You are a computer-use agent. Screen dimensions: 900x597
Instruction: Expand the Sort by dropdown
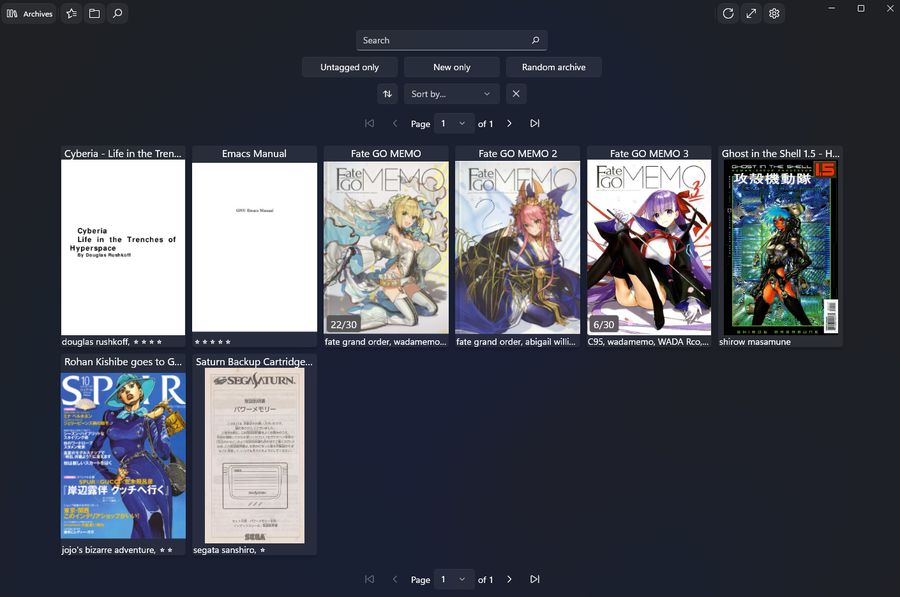(x=452, y=94)
